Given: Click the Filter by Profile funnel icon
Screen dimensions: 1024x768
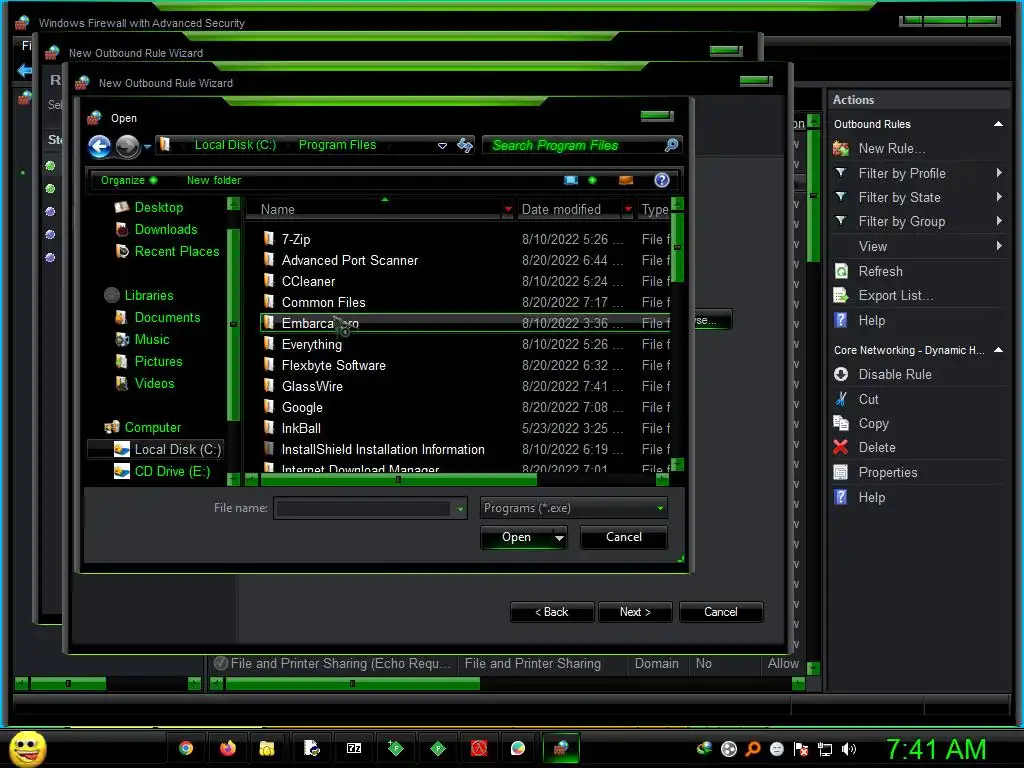Looking at the screenshot, I should (841, 173).
